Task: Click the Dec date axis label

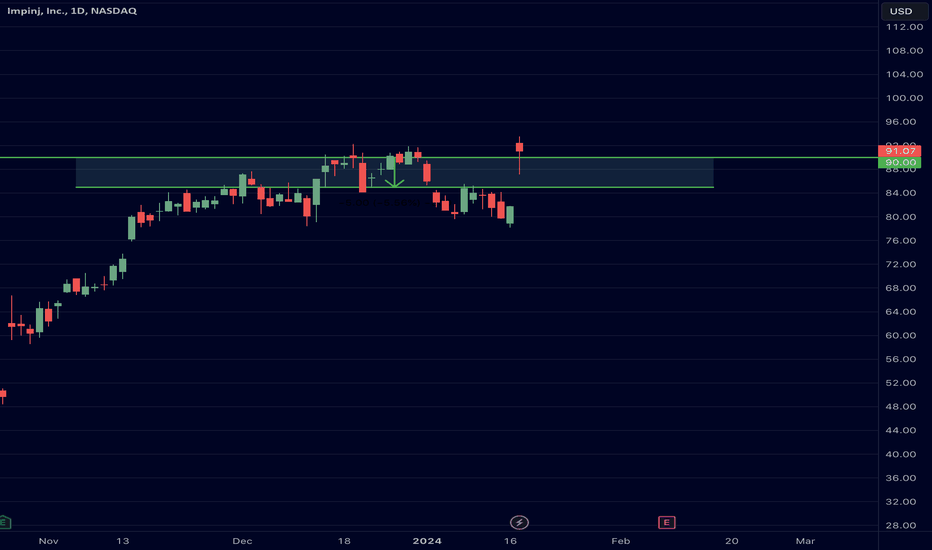Action: coord(243,541)
